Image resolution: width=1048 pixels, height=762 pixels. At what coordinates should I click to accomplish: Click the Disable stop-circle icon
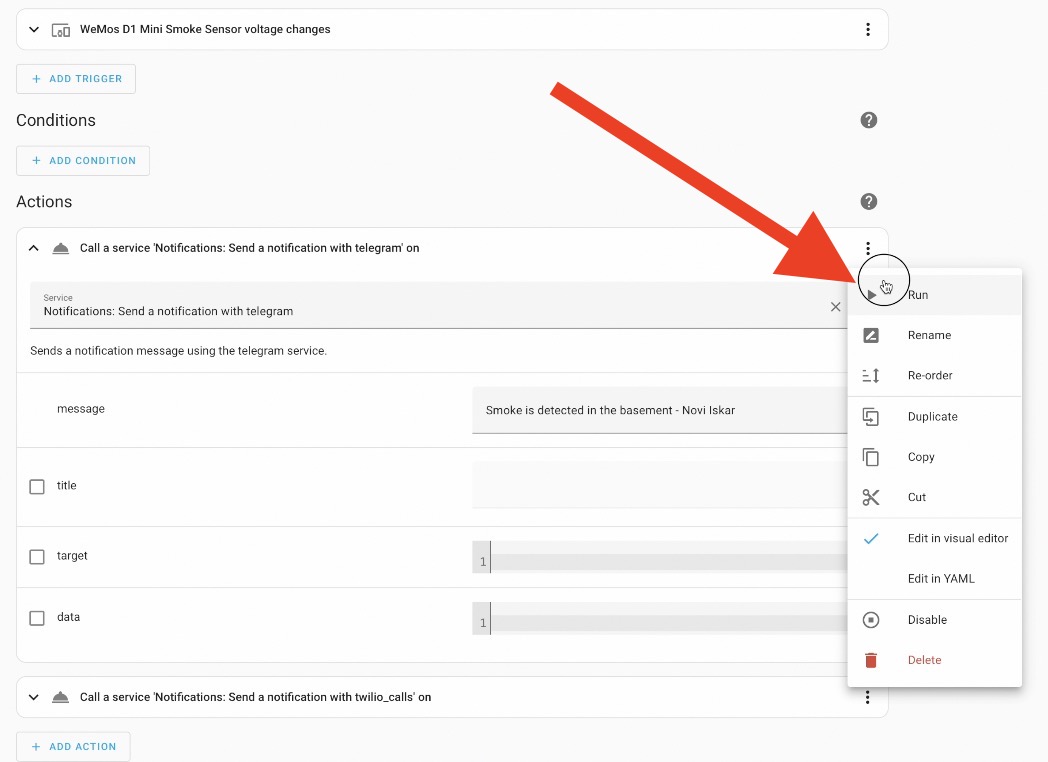(x=871, y=620)
